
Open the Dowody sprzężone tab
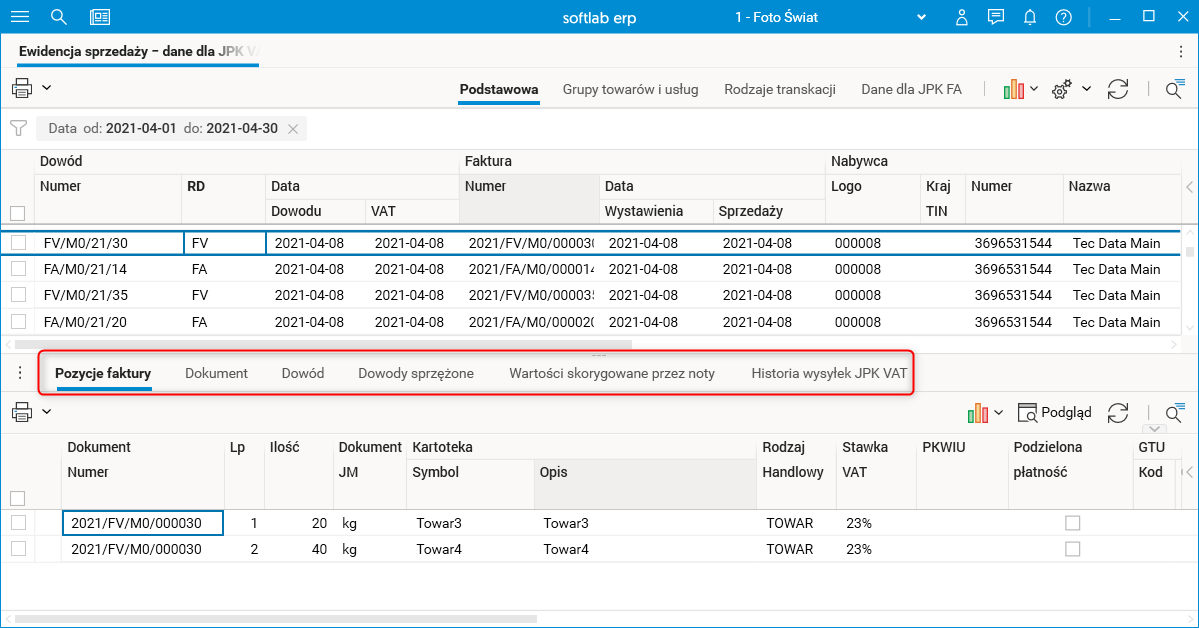416,373
